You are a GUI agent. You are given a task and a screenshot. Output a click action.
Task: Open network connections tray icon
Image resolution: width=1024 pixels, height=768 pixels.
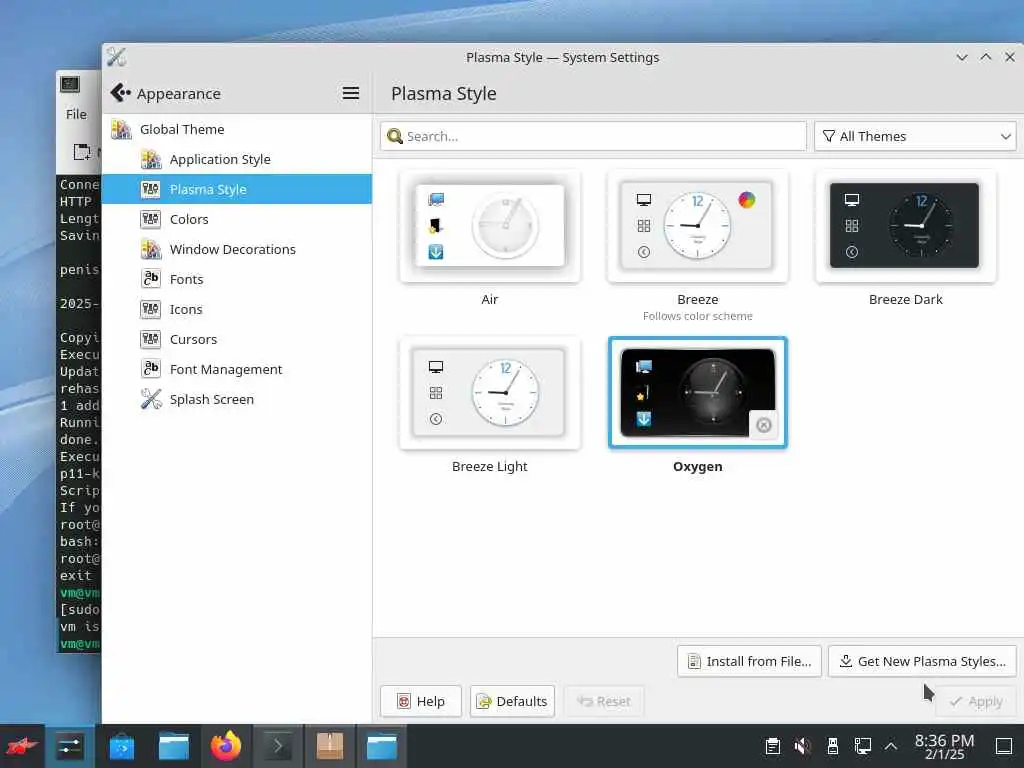tap(862, 746)
